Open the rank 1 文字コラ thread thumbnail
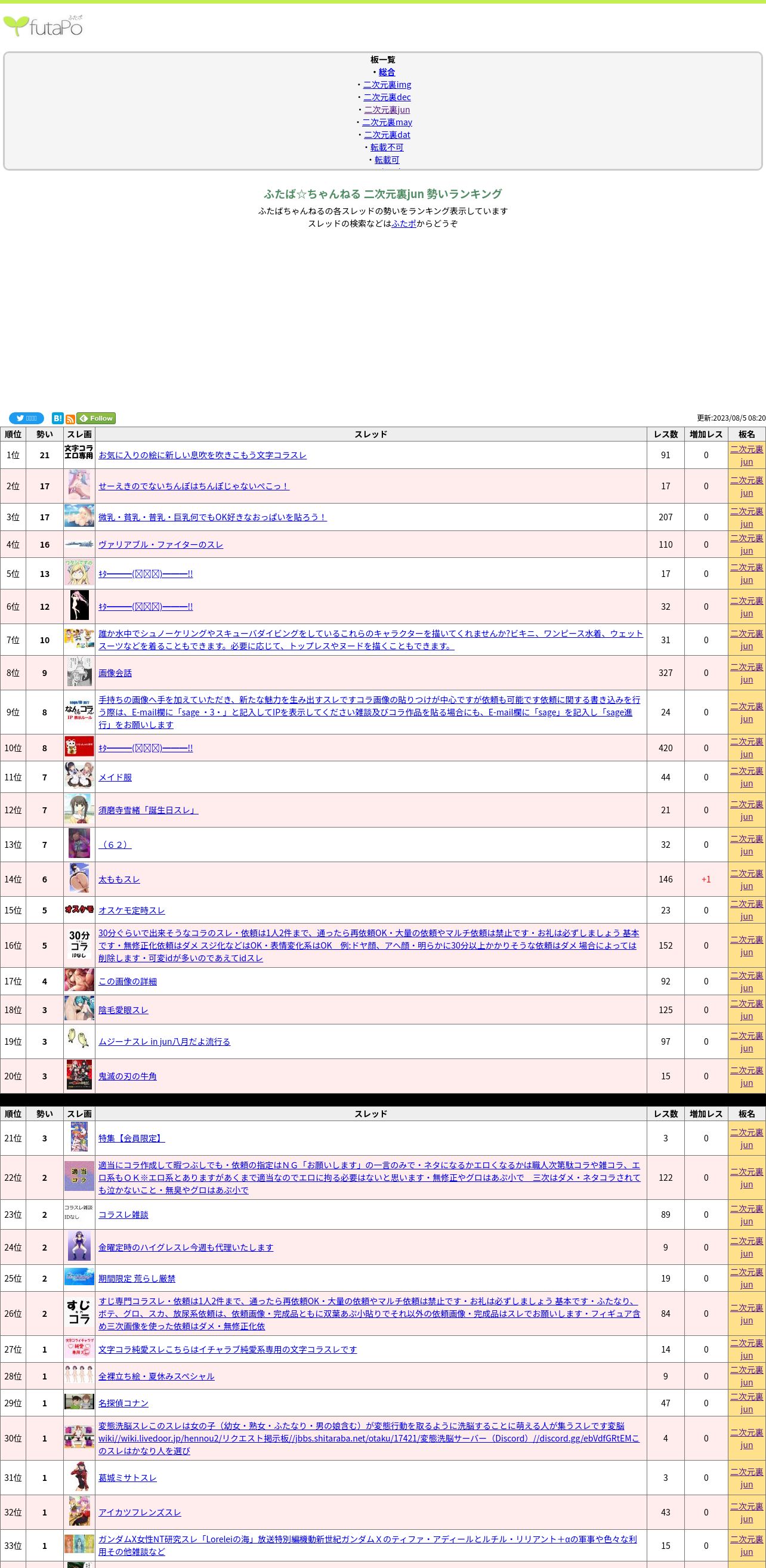 coord(79,452)
